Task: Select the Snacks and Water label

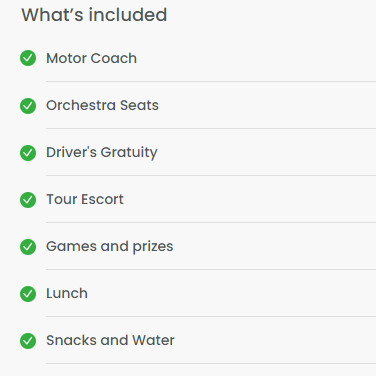Action: [110, 340]
